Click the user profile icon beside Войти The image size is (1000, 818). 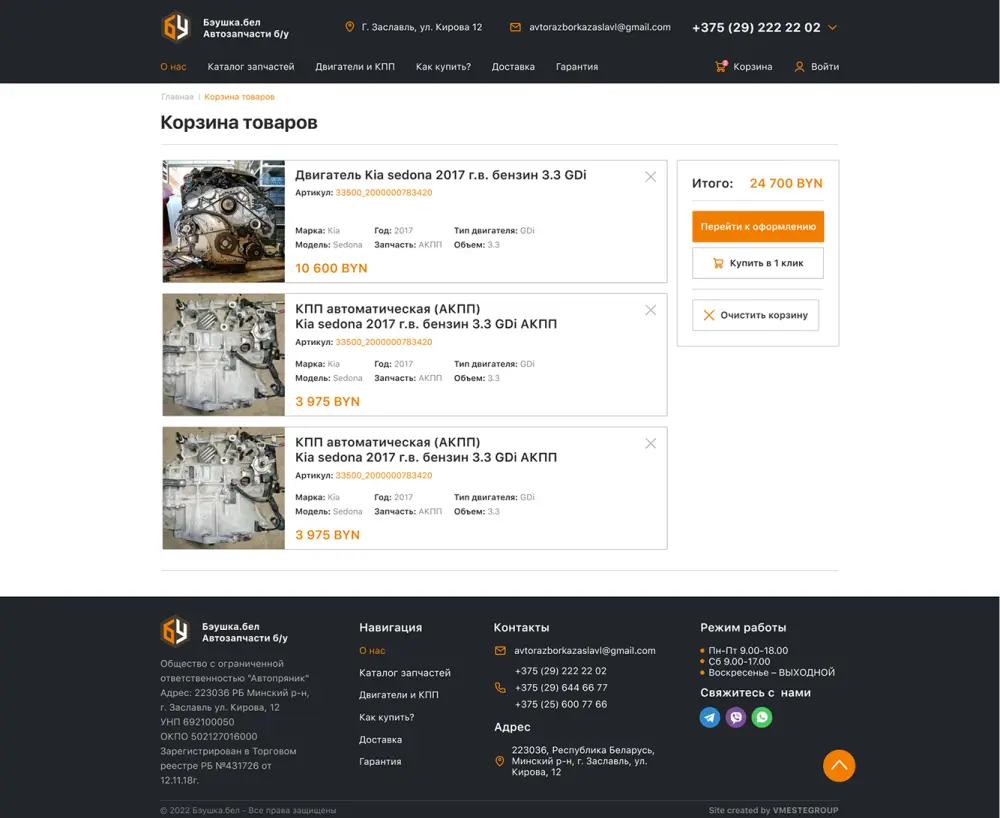tap(799, 66)
